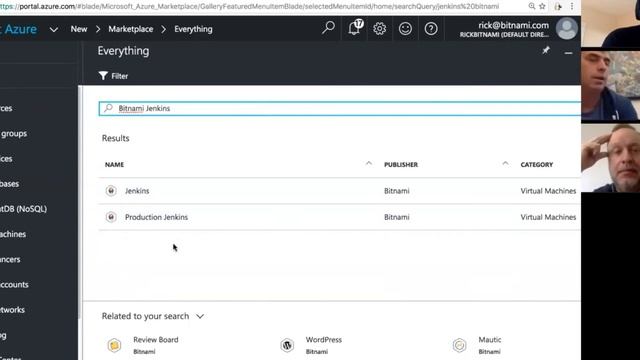The image size is (640, 360).
Task: Click the user avatar picture
Action: pos(567,29)
